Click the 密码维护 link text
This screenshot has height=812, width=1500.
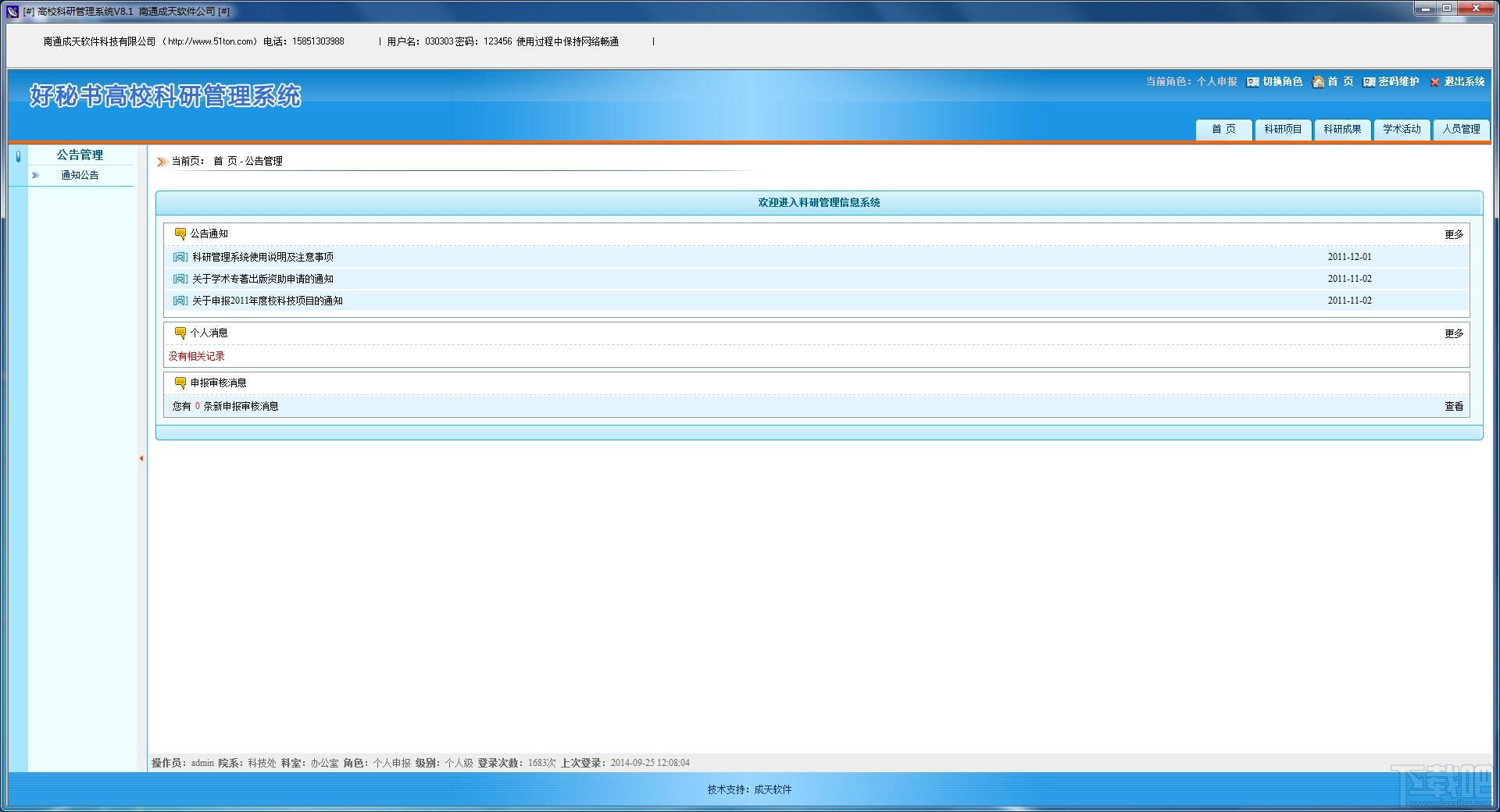point(1398,82)
